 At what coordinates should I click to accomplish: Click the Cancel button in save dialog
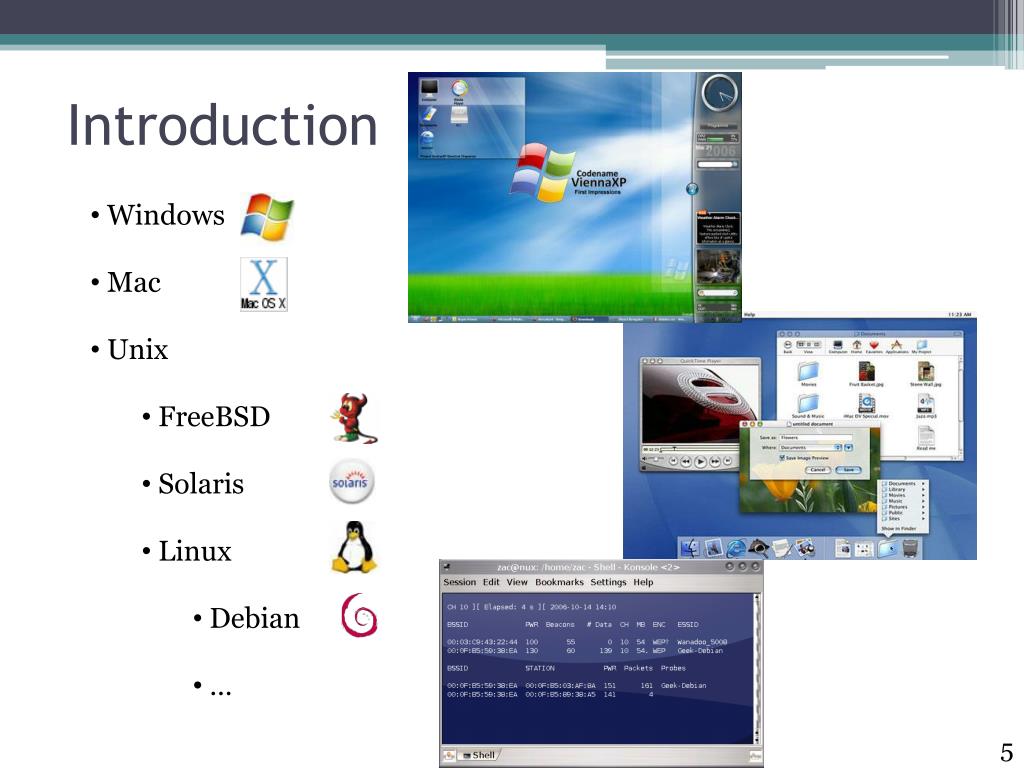[818, 470]
